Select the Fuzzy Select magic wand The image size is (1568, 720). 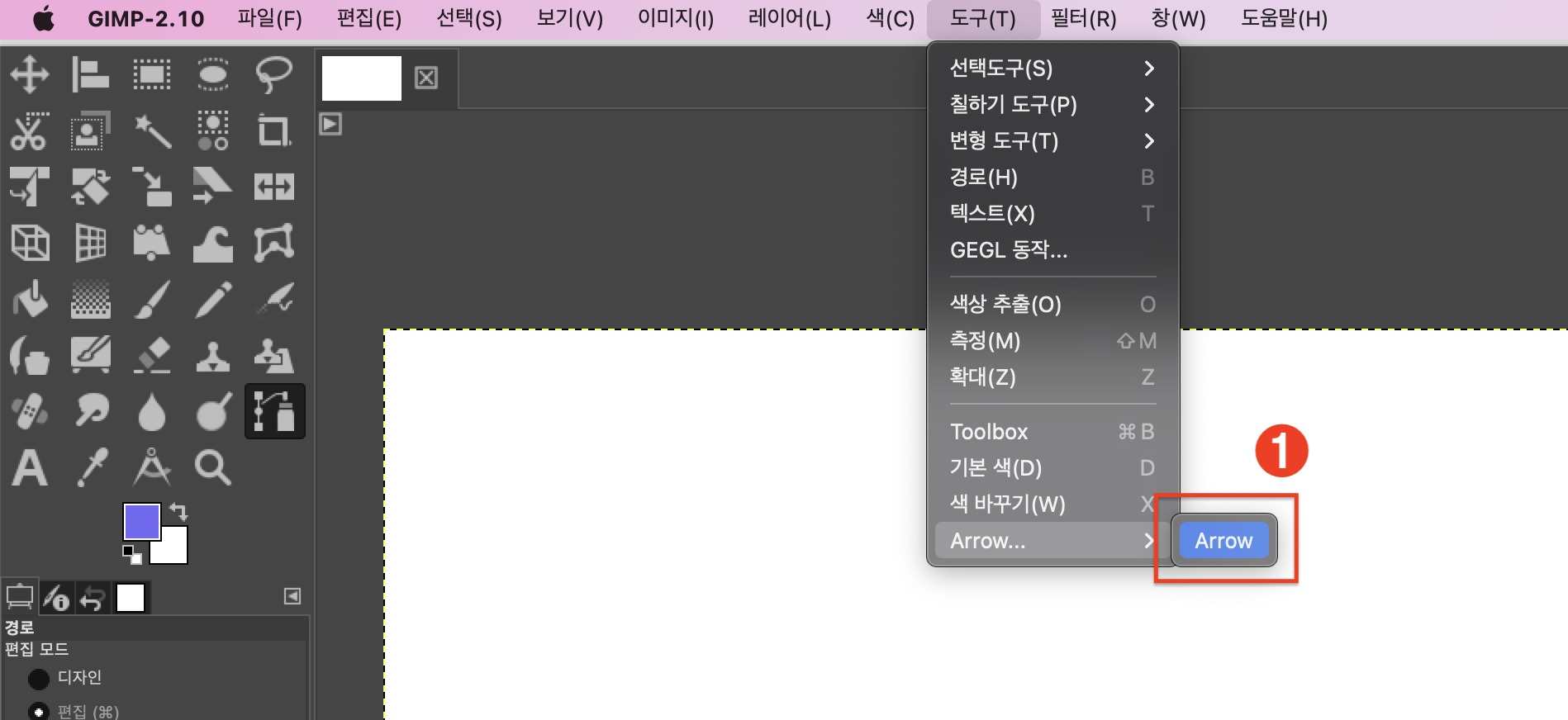coord(152,130)
